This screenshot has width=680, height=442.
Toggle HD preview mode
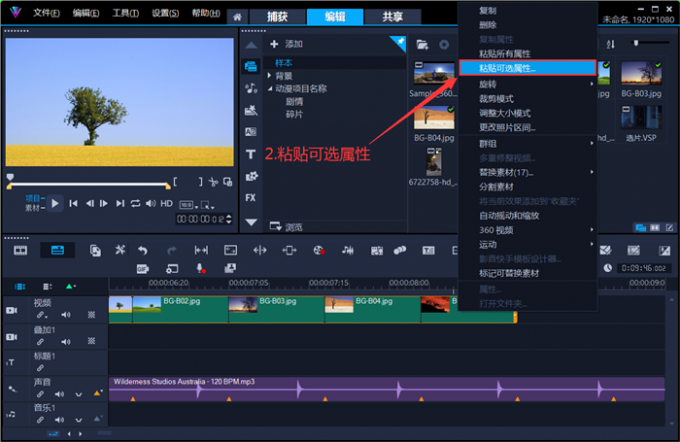click(x=167, y=203)
